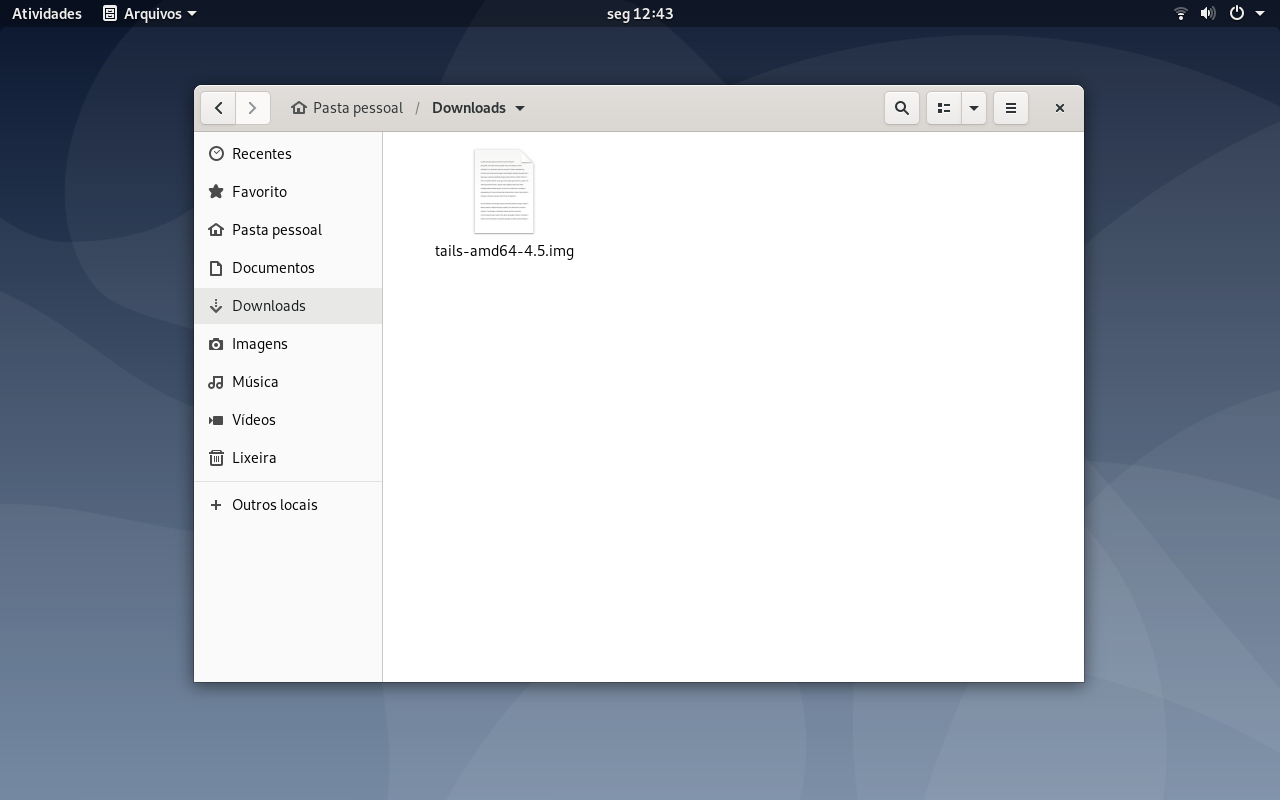This screenshot has height=800, width=1280.
Task: Toggle the list view icon button
Action: click(x=944, y=108)
